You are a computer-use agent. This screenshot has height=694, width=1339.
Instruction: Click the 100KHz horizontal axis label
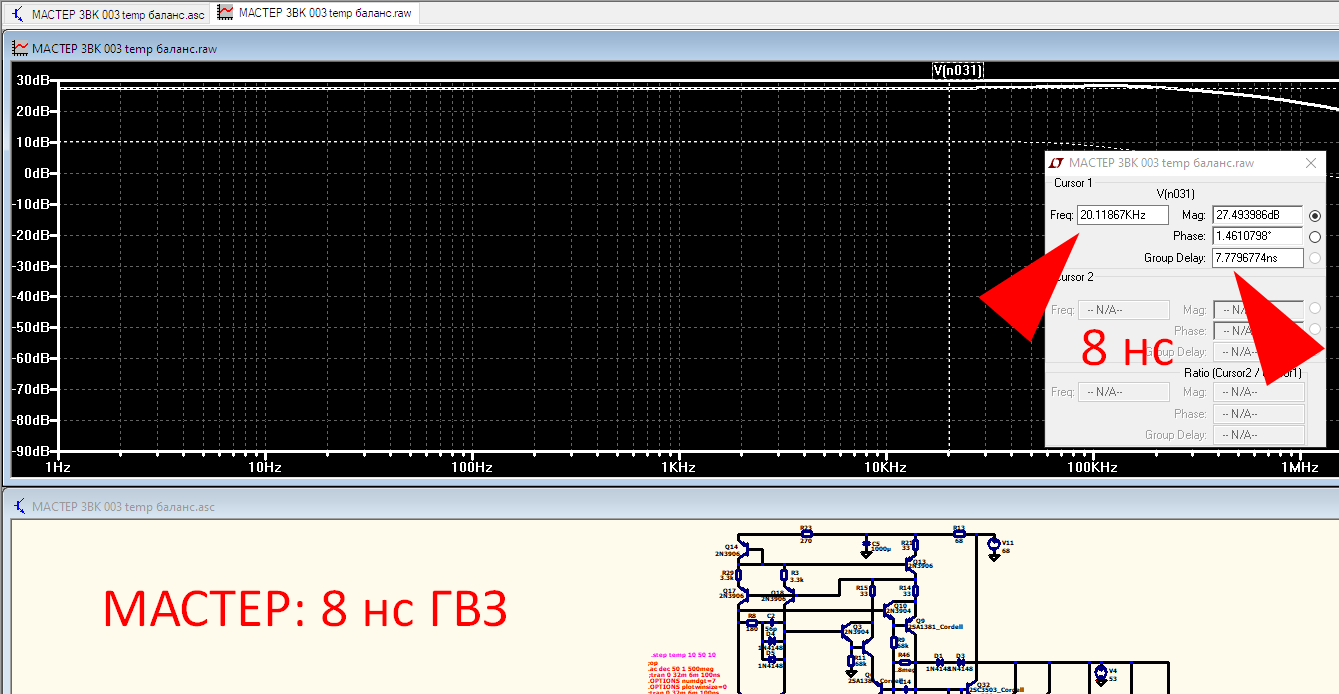[1091, 467]
